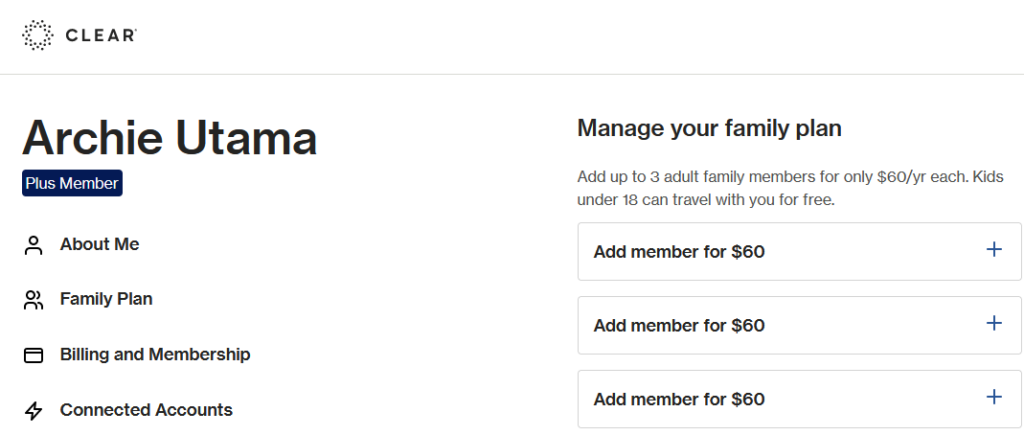Viewport: 1024px width, 435px height.
Task: Expand the second Add member row plus icon
Action: (x=994, y=324)
